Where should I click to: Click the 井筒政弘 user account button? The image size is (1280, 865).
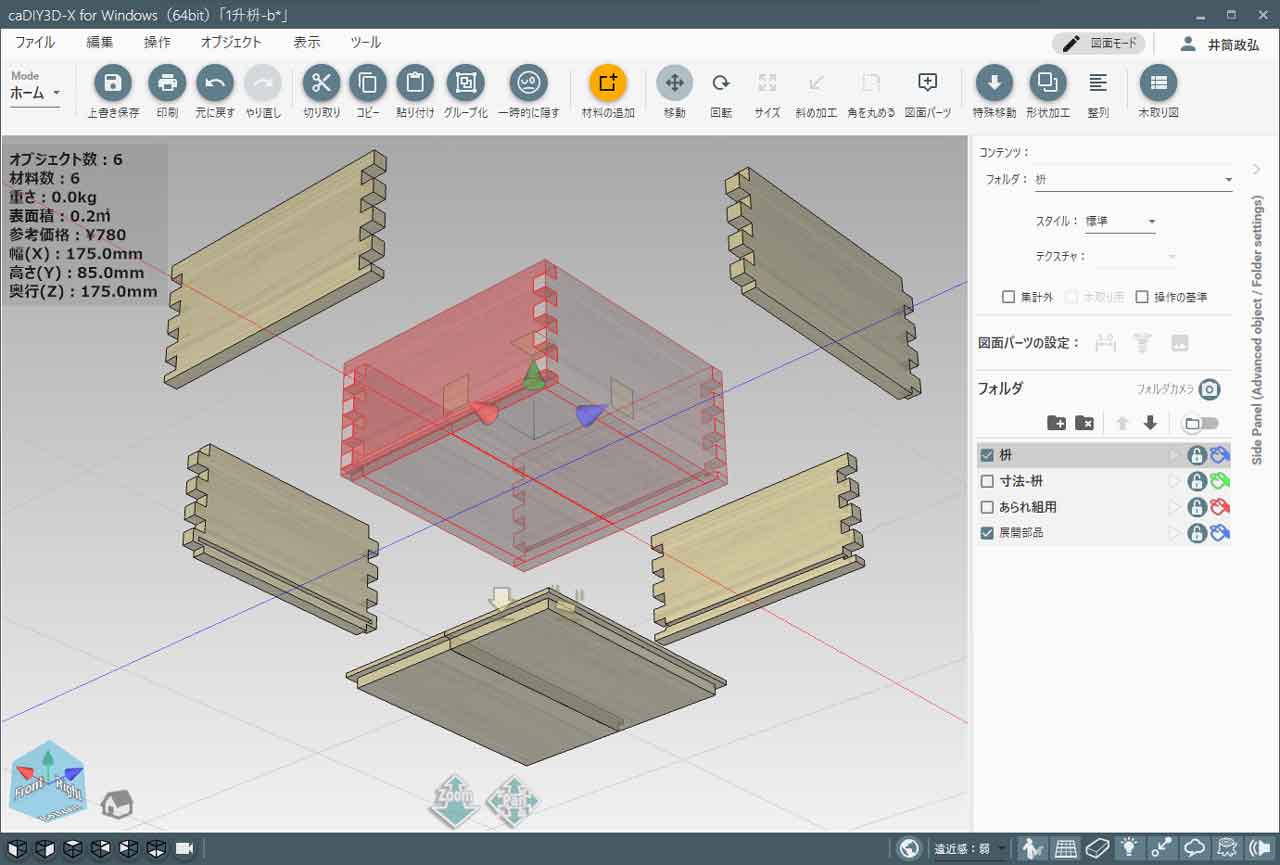[1220, 45]
